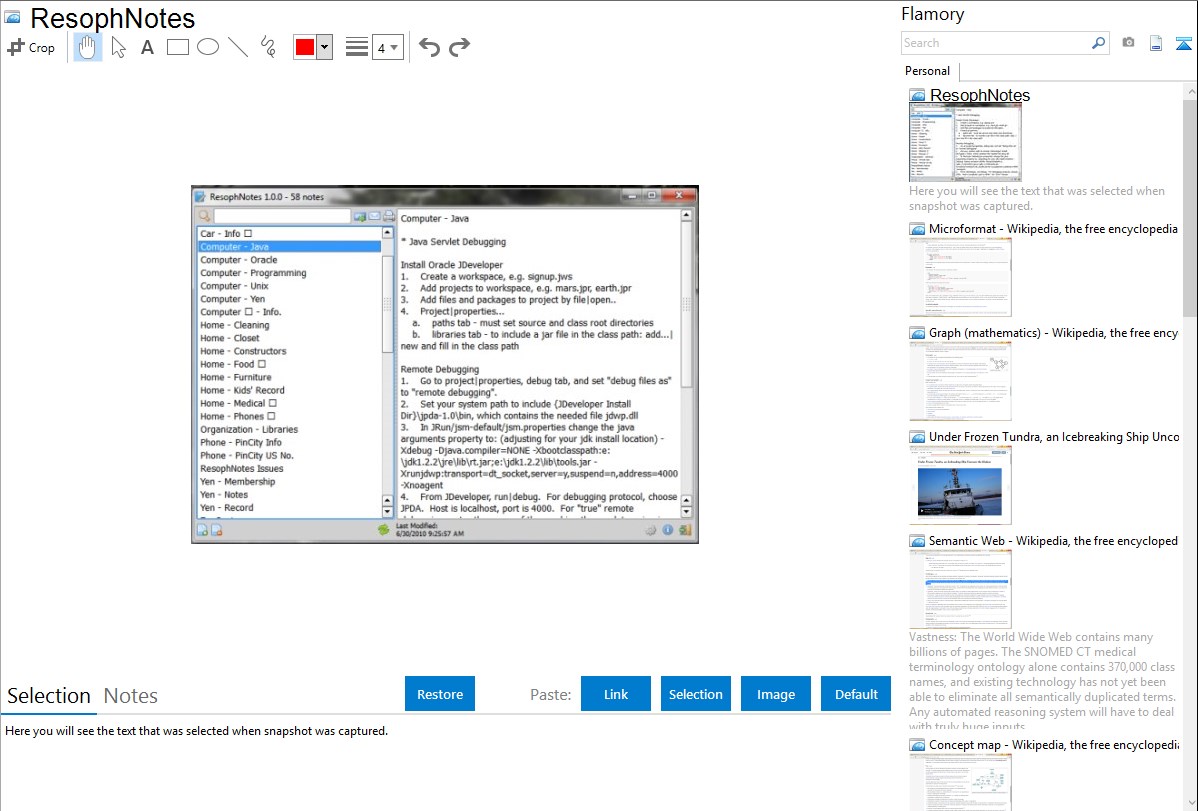Click the Concept map - Wikipedia title
The width and height of the screenshot is (1198, 811).
(1053, 744)
